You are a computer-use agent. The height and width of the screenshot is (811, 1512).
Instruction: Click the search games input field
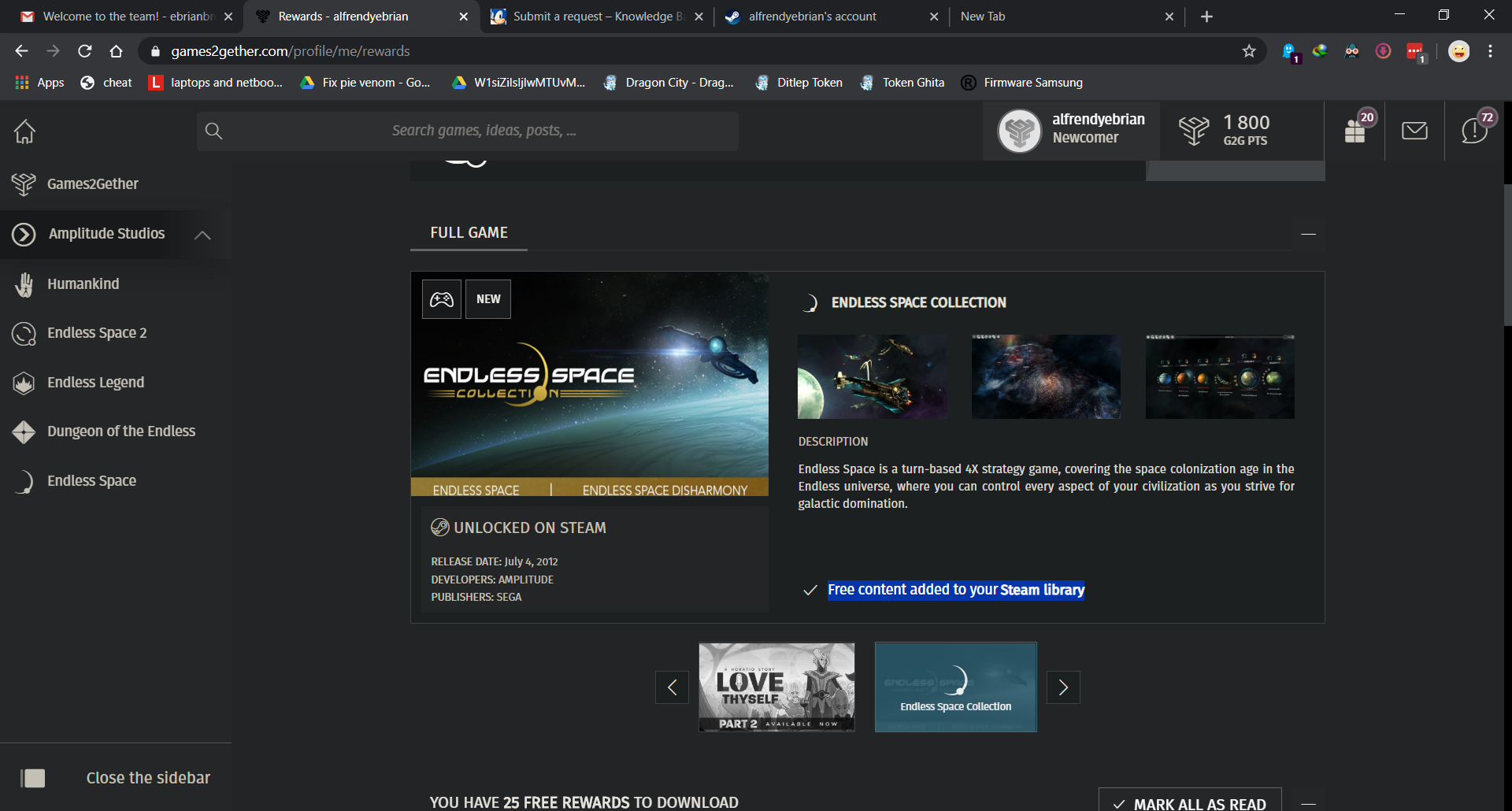pos(468,131)
